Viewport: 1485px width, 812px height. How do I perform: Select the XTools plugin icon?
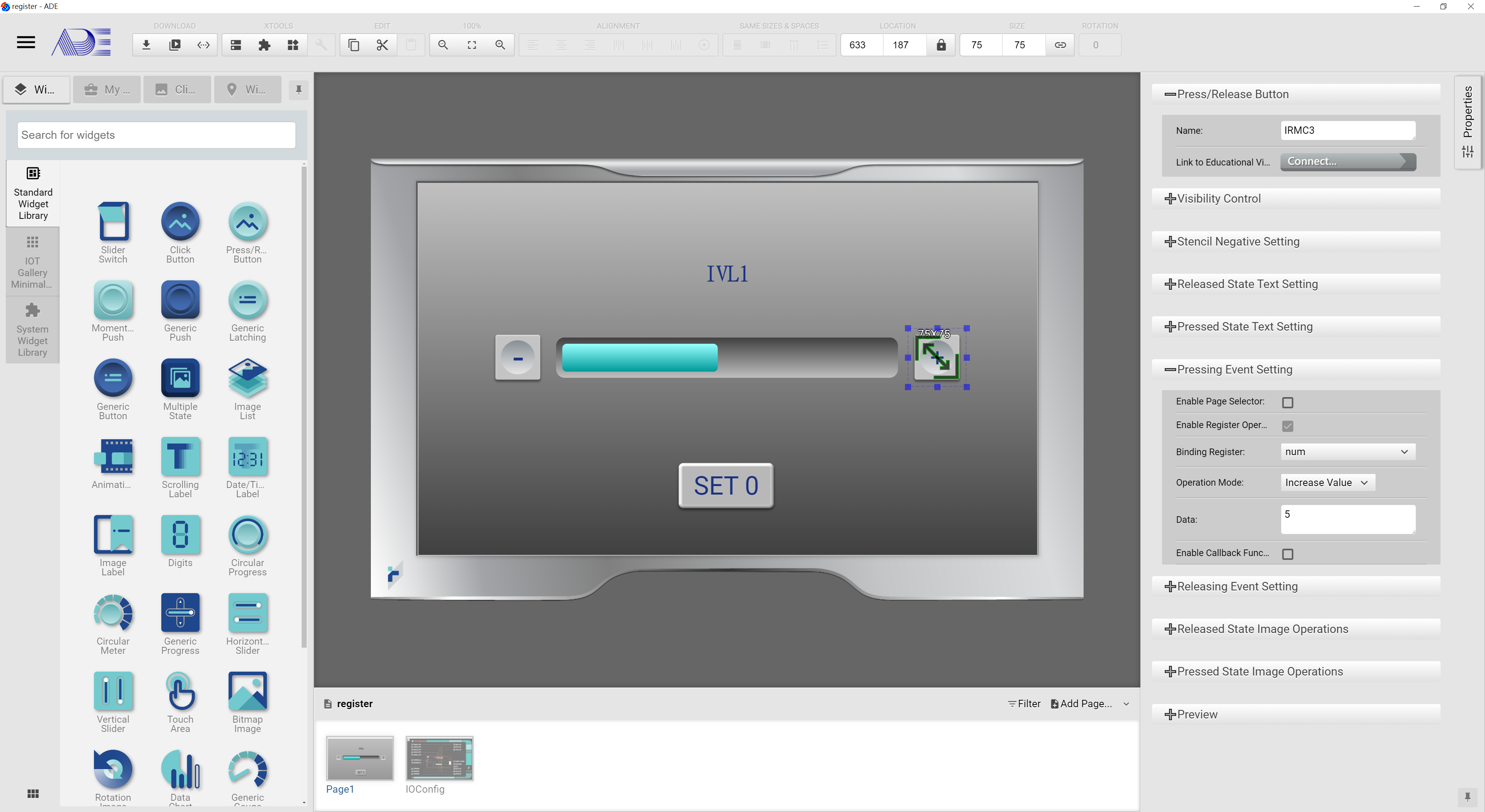pos(264,45)
